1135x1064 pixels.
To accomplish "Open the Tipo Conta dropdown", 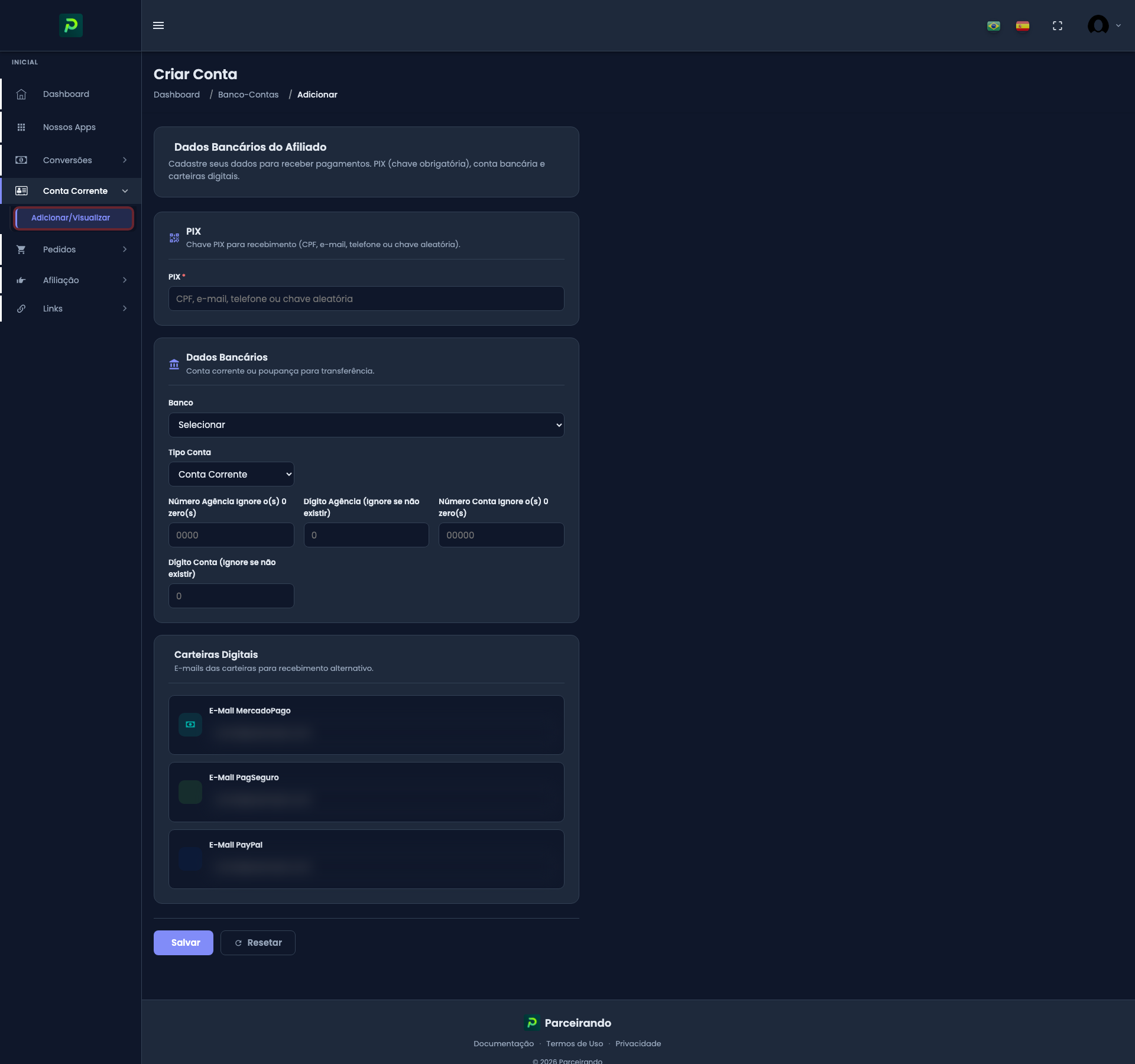I will [x=231, y=475].
